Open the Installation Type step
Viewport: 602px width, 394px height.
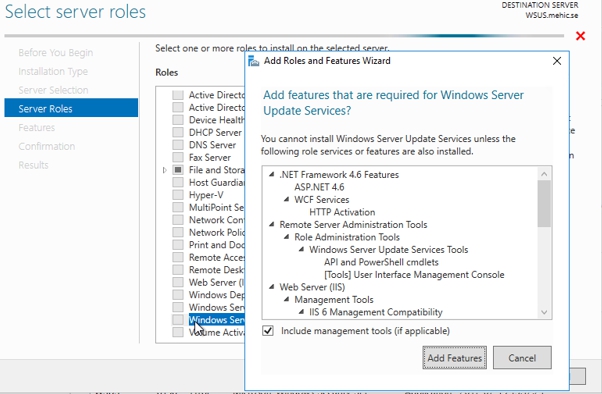coord(53,71)
